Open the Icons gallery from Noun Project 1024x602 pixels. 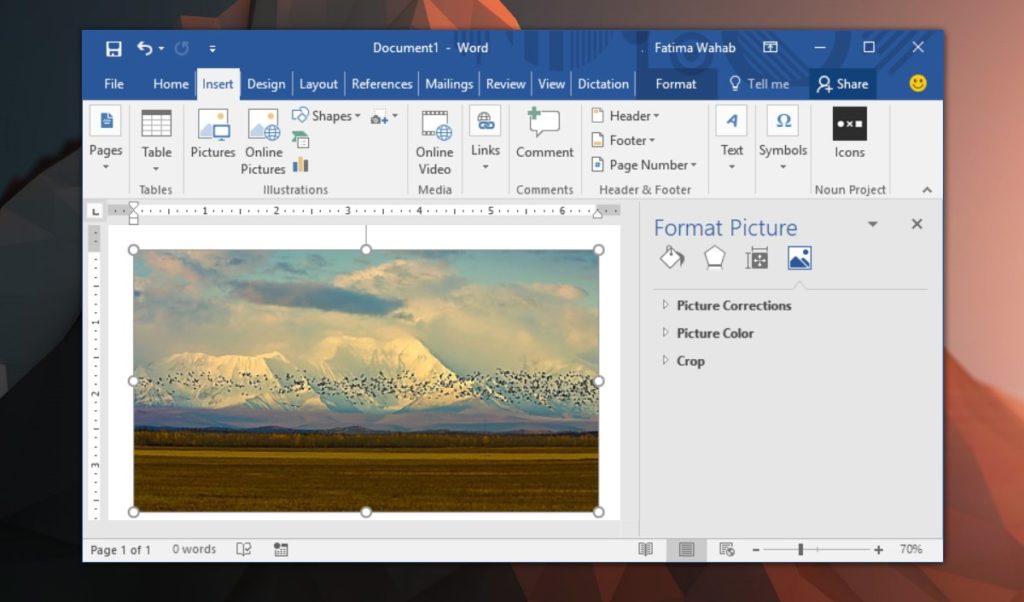click(849, 138)
